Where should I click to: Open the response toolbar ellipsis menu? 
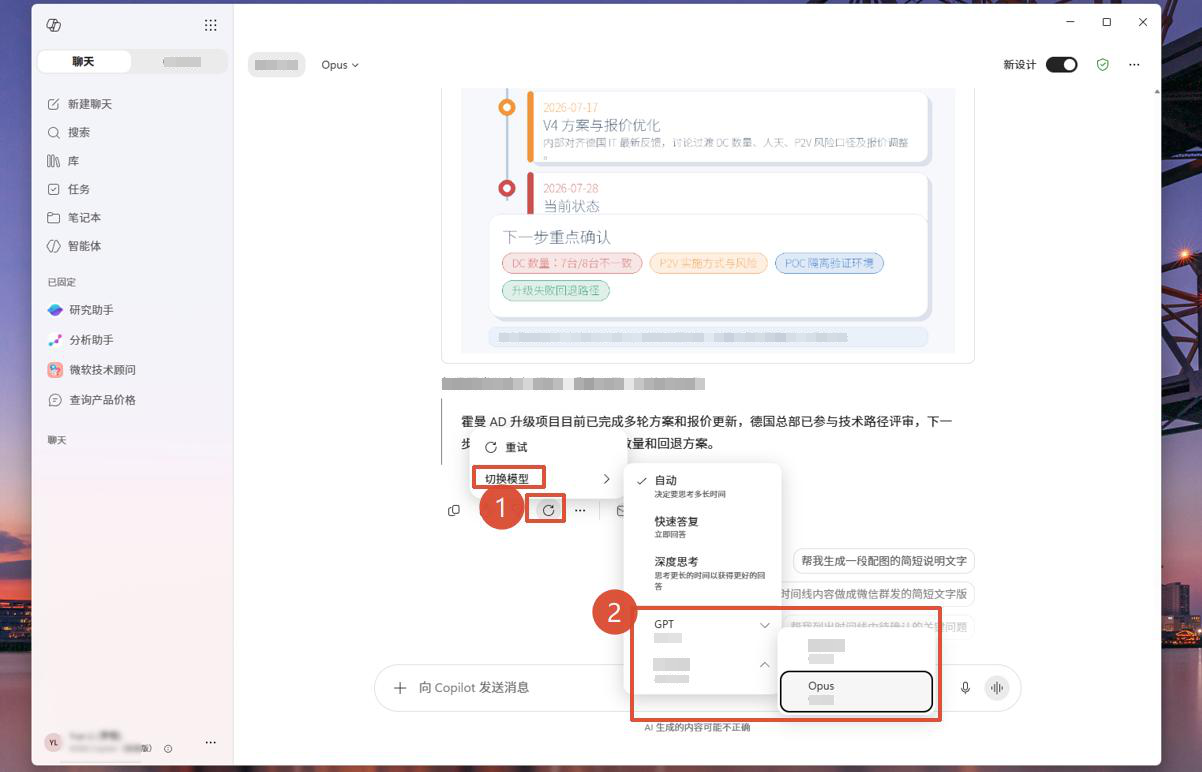pos(580,510)
